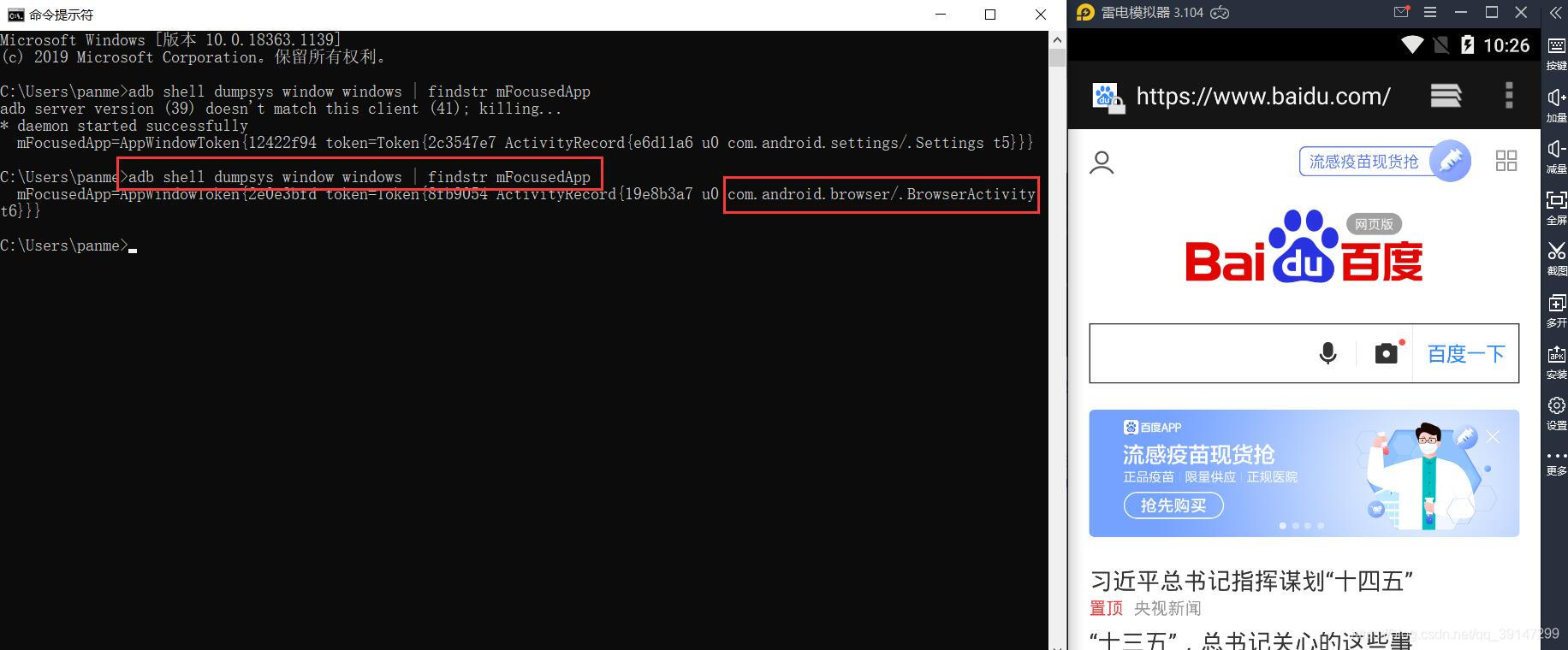Open browser three-dot overflow menu
Image resolution: width=1568 pixels, height=650 pixels.
coord(1509,95)
